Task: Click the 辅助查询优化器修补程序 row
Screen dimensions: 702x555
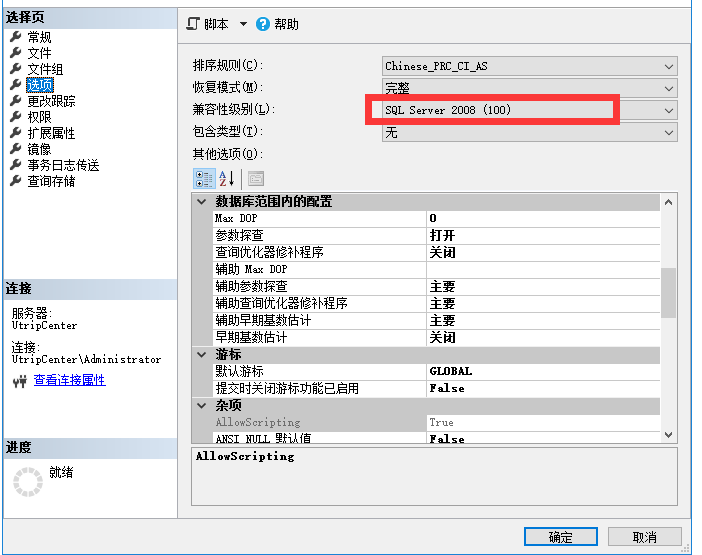Action: point(437,303)
